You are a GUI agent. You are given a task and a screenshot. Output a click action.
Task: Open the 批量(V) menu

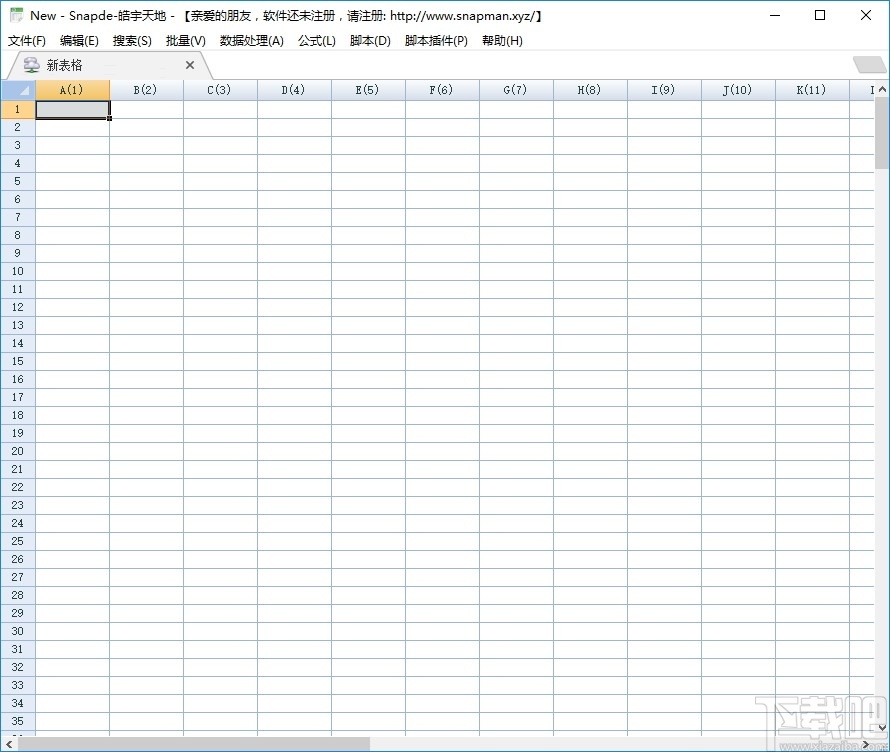pyautogui.click(x=185, y=40)
